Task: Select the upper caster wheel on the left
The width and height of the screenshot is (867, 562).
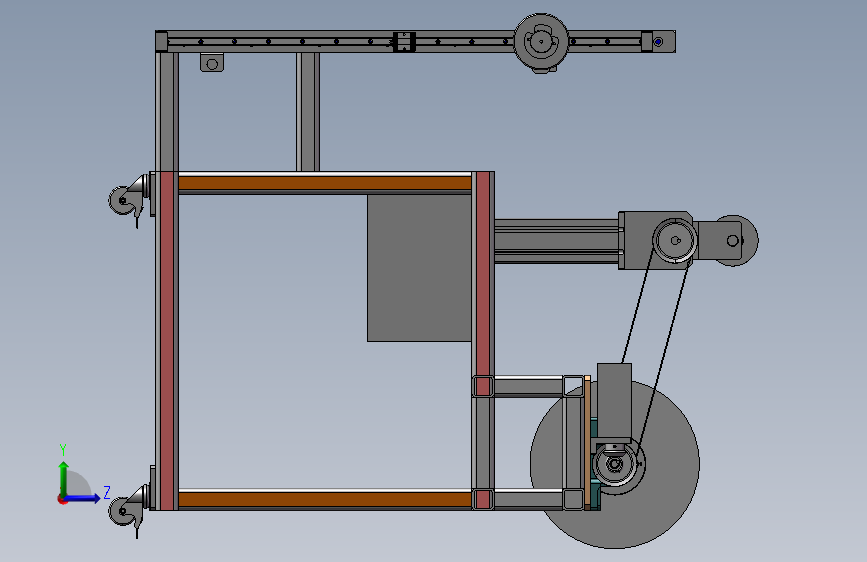Action: tap(123, 200)
